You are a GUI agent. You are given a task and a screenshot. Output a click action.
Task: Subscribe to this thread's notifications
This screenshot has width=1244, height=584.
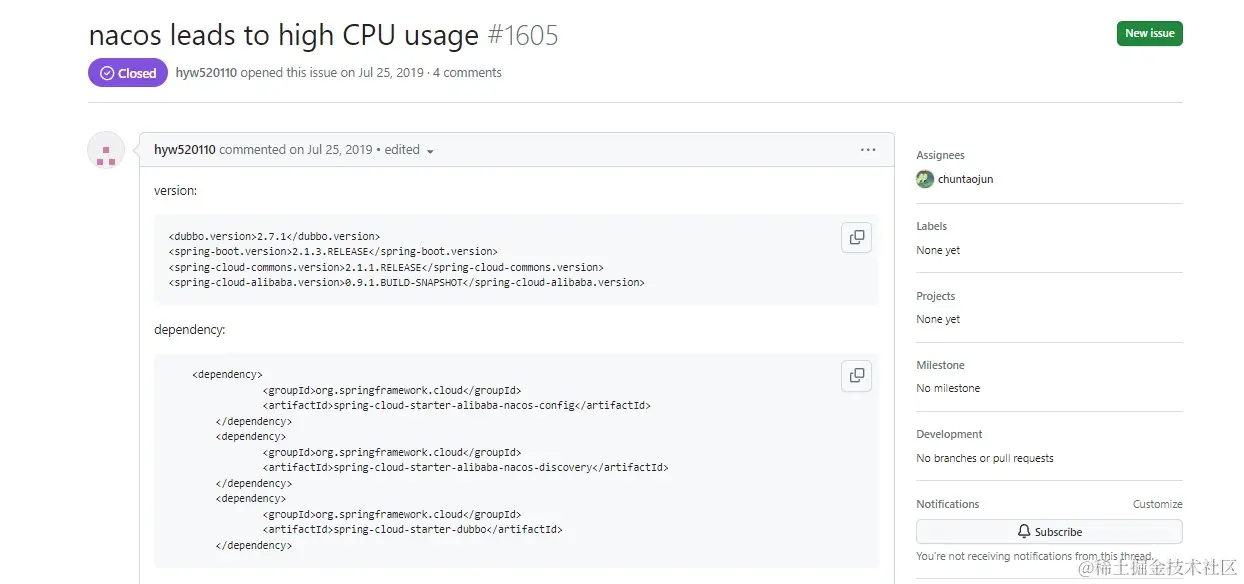(x=1049, y=532)
